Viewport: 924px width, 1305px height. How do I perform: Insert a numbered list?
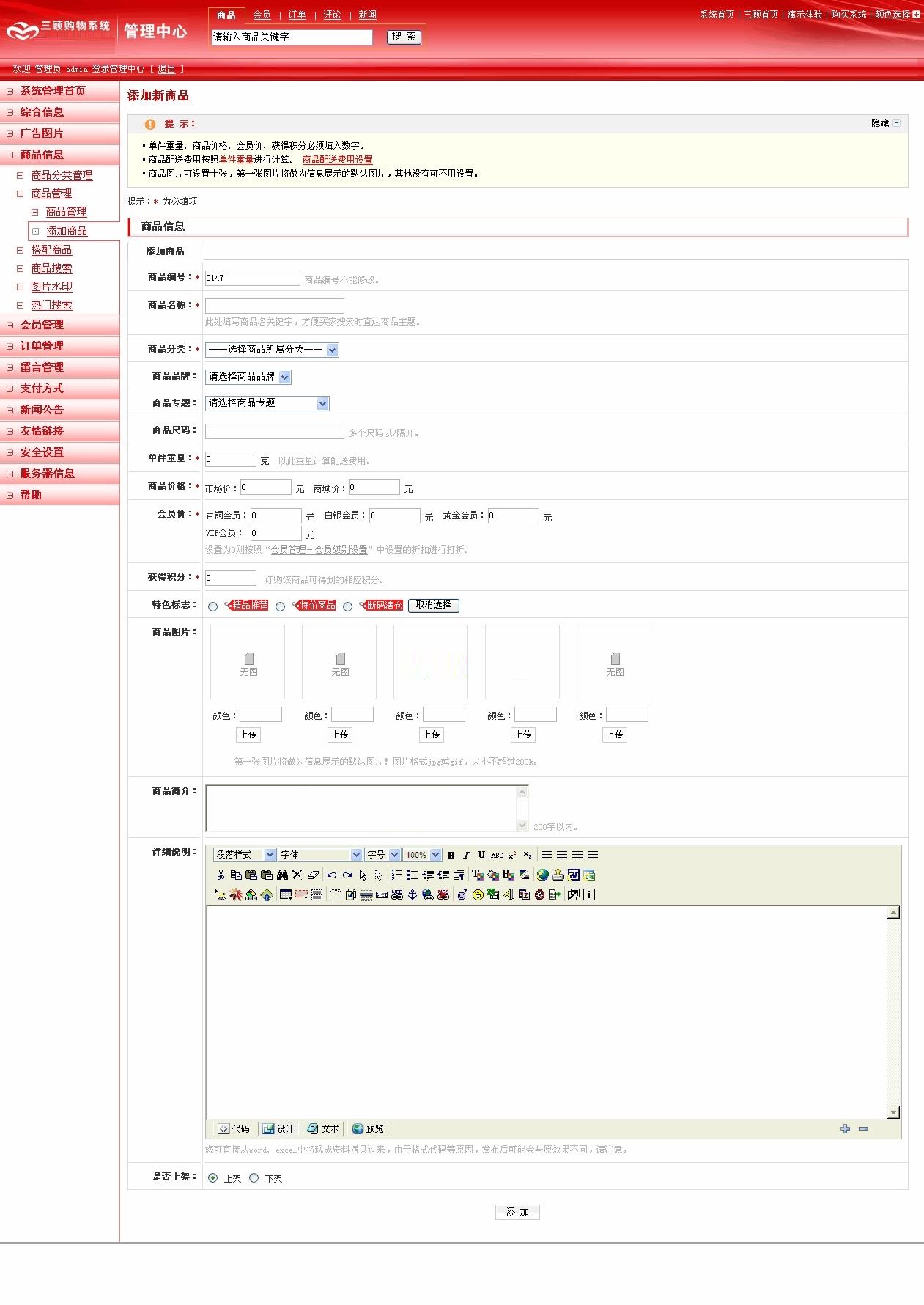point(397,875)
